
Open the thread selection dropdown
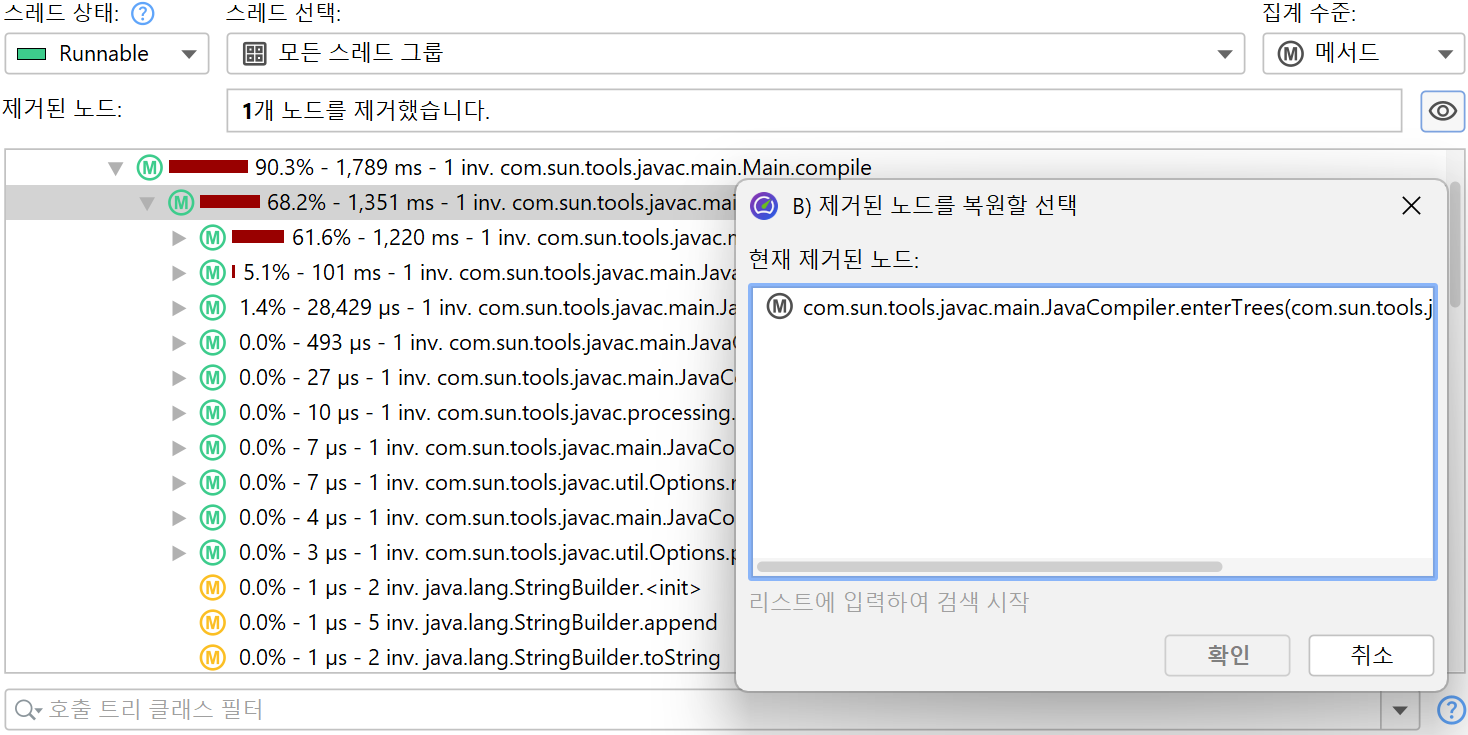735,54
